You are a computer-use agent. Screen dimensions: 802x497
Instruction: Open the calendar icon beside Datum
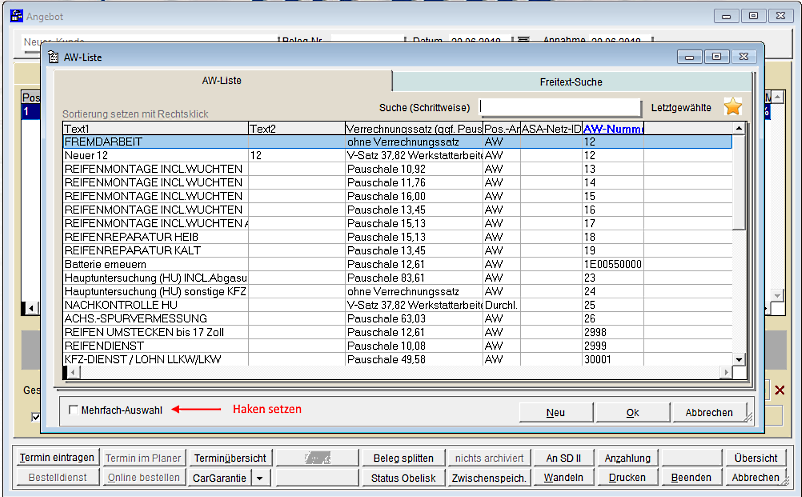pos(524,42)
